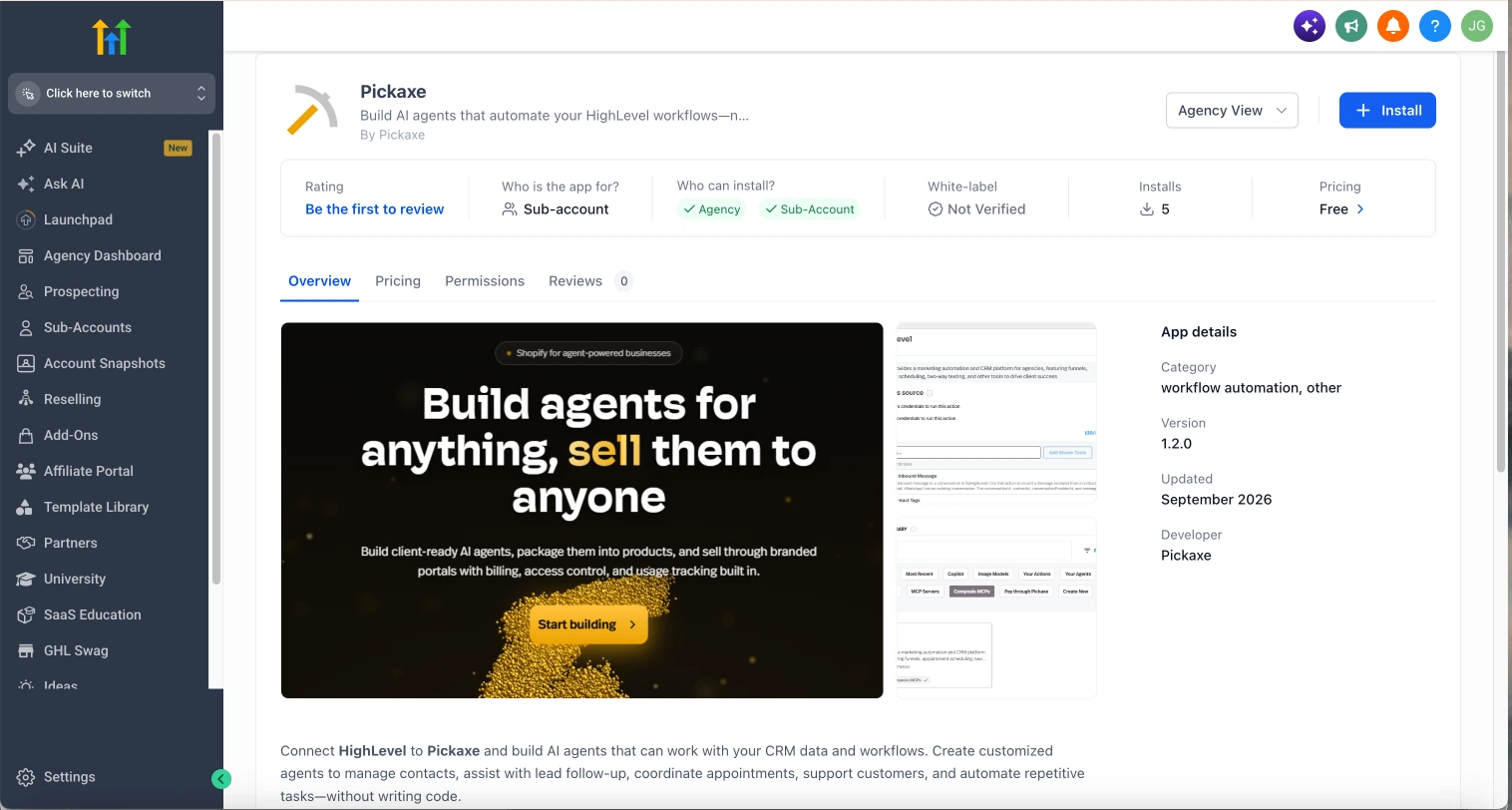This screenshot has width=1512, height=810.
Task: Open the AI Suite sparkle icon
Action: [26, 148]
